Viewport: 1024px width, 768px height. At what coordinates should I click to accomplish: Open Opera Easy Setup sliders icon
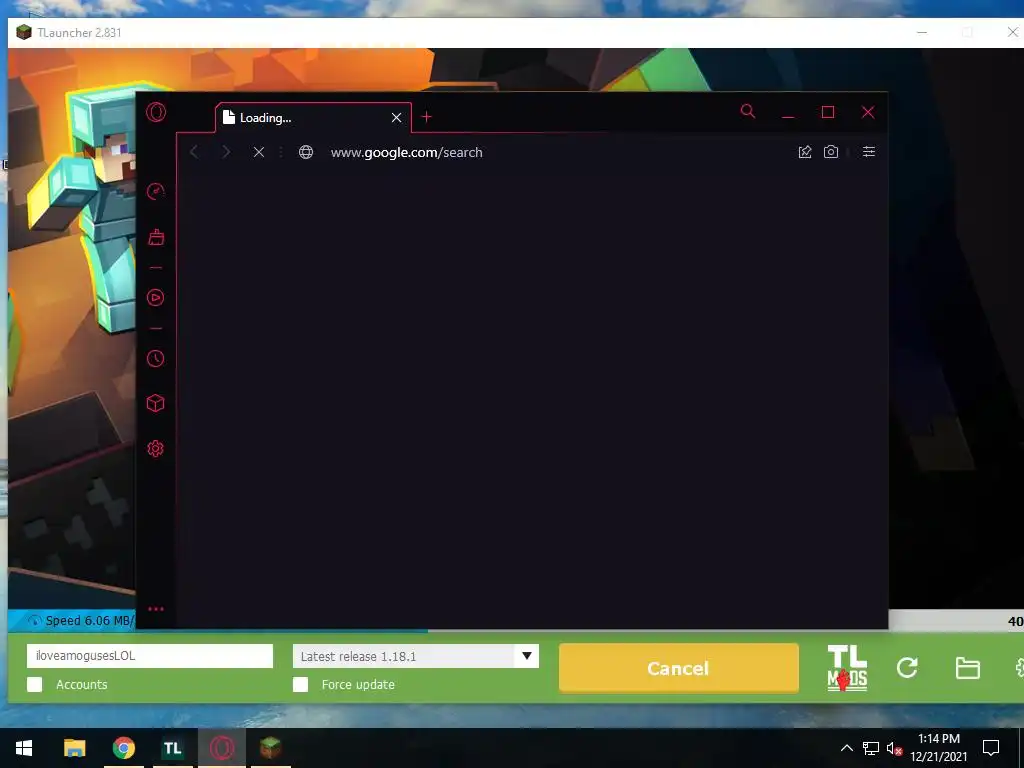869,152
